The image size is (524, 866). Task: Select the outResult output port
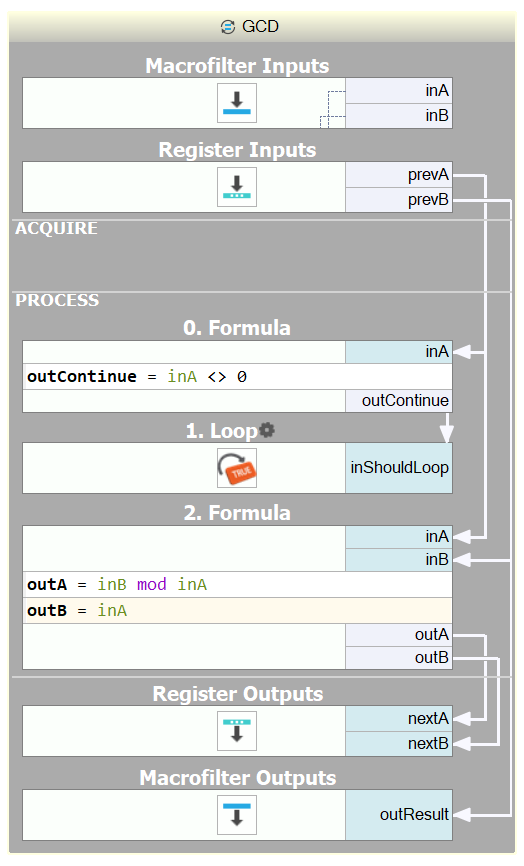pos(399,815)
